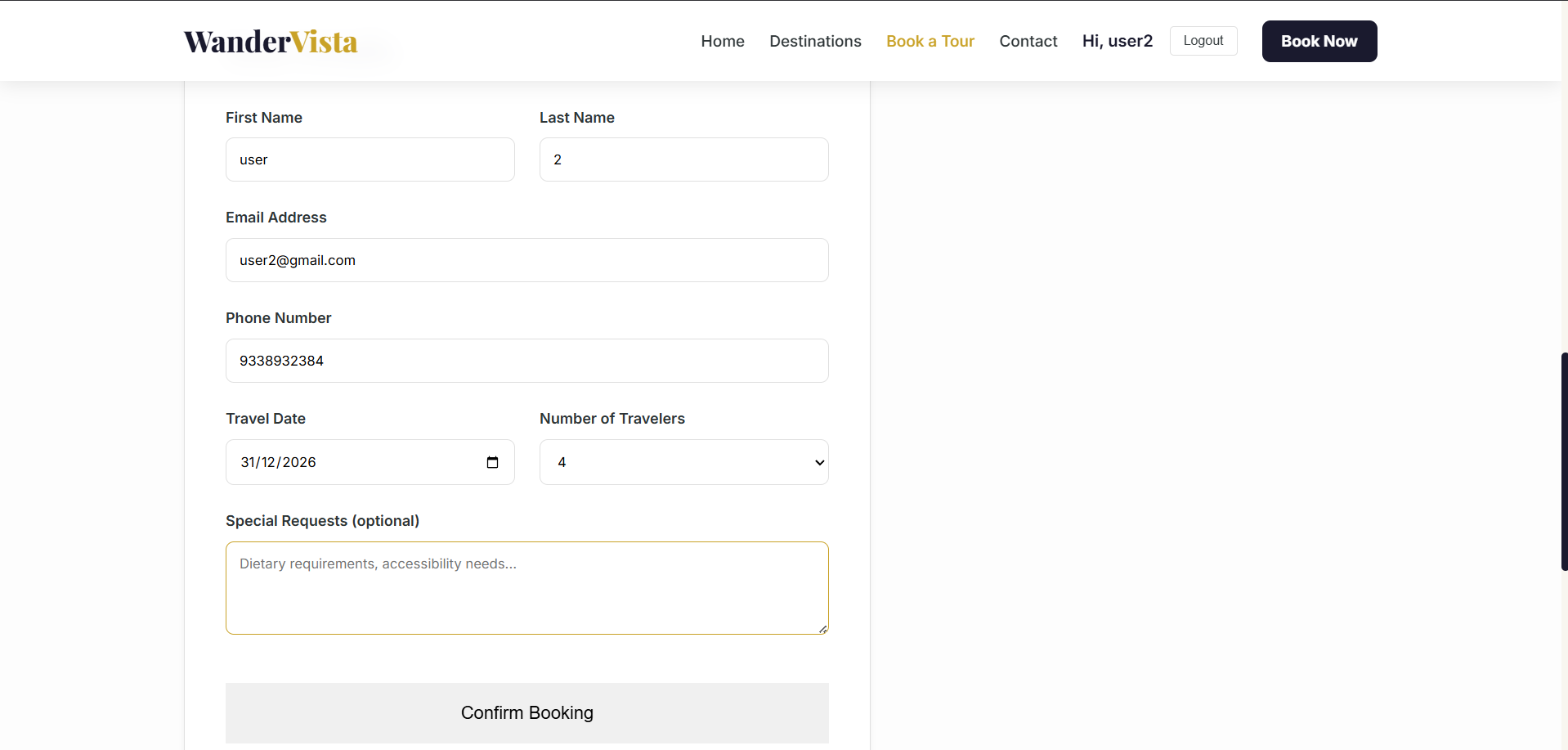Click the Special Requests (optional) label
The height and width of the screenshot is (750, 1568).
(322, 521)
